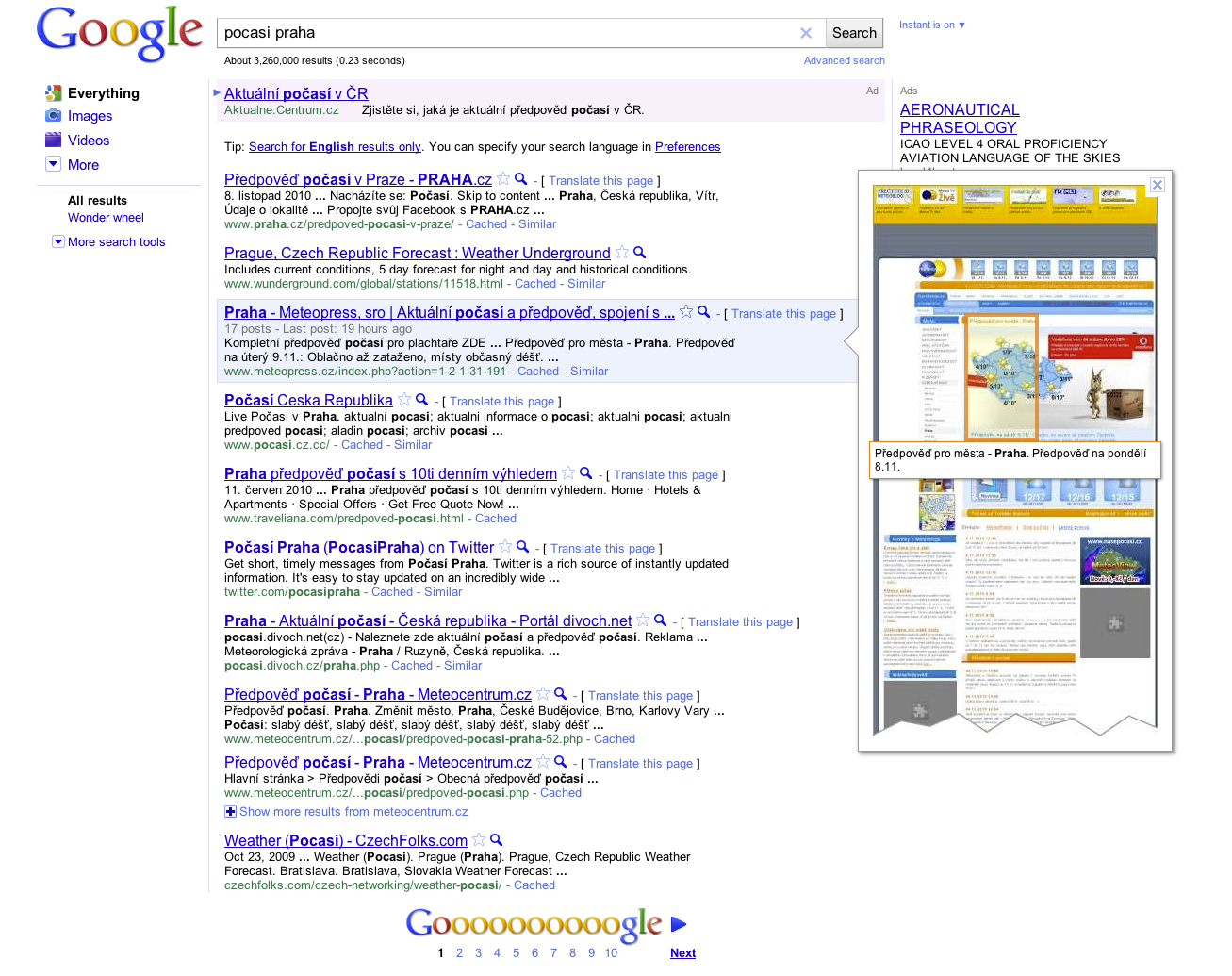This screenshot has width=1232, height=976.
Task: Open Cached link for traveliana.com result
Action: [496, 518]
